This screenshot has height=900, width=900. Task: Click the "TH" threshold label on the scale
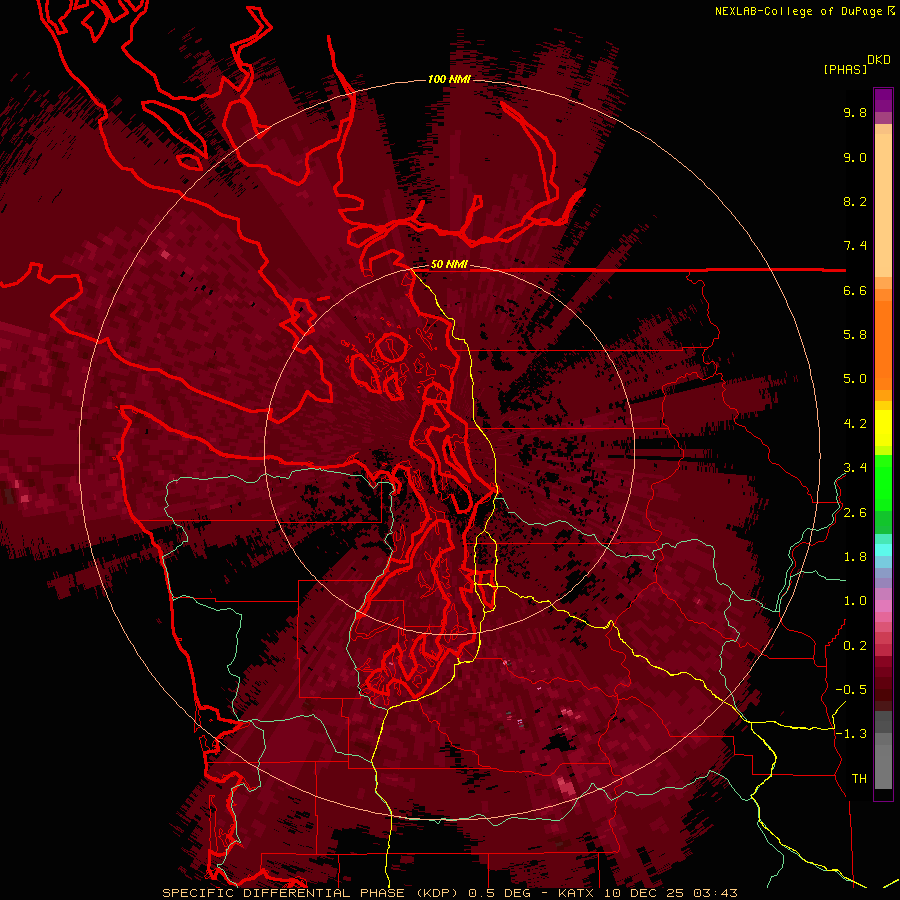tap(859, 779)
